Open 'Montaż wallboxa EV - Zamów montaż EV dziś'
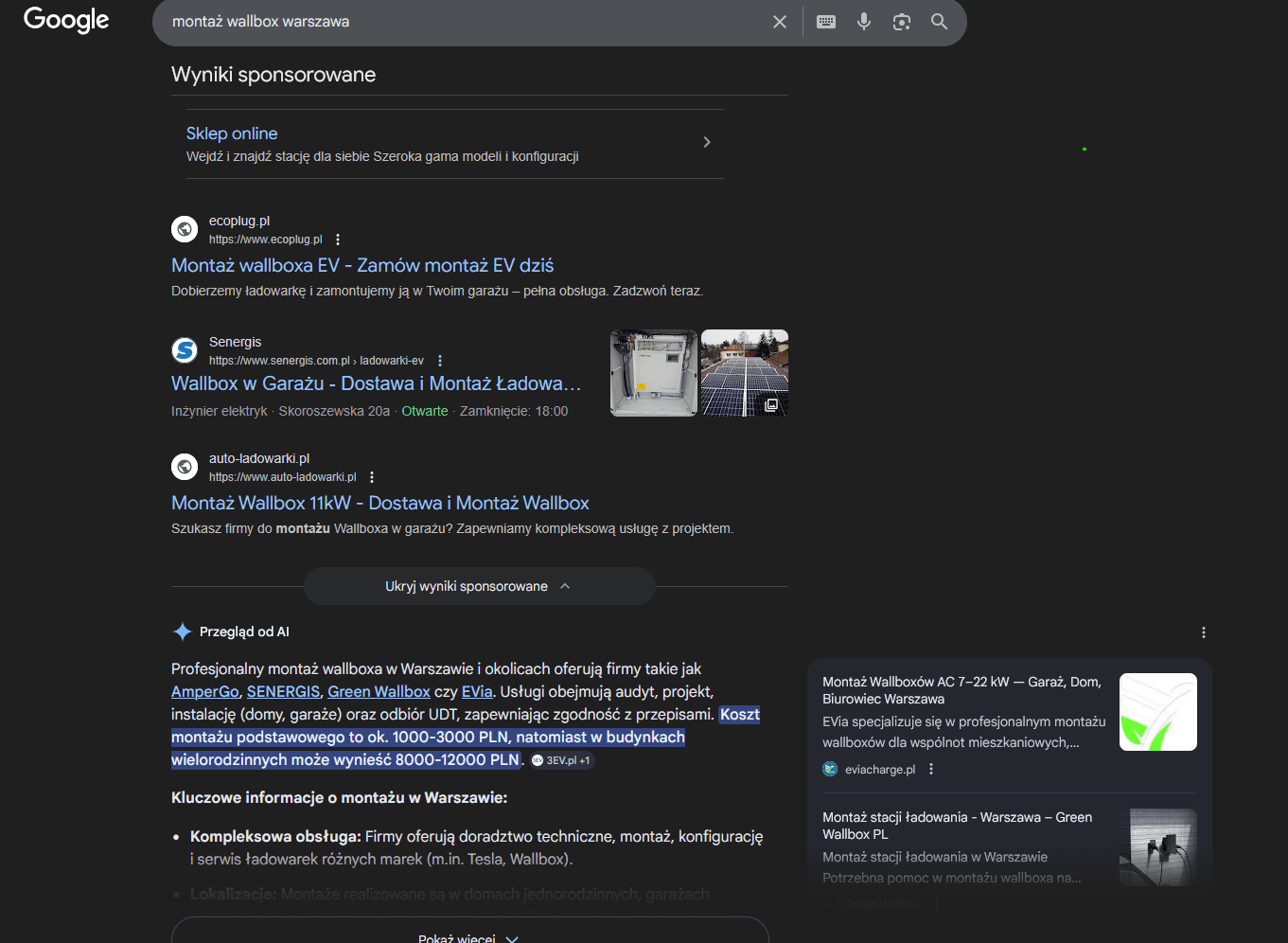1288x943 pixels. pos(362,265)
